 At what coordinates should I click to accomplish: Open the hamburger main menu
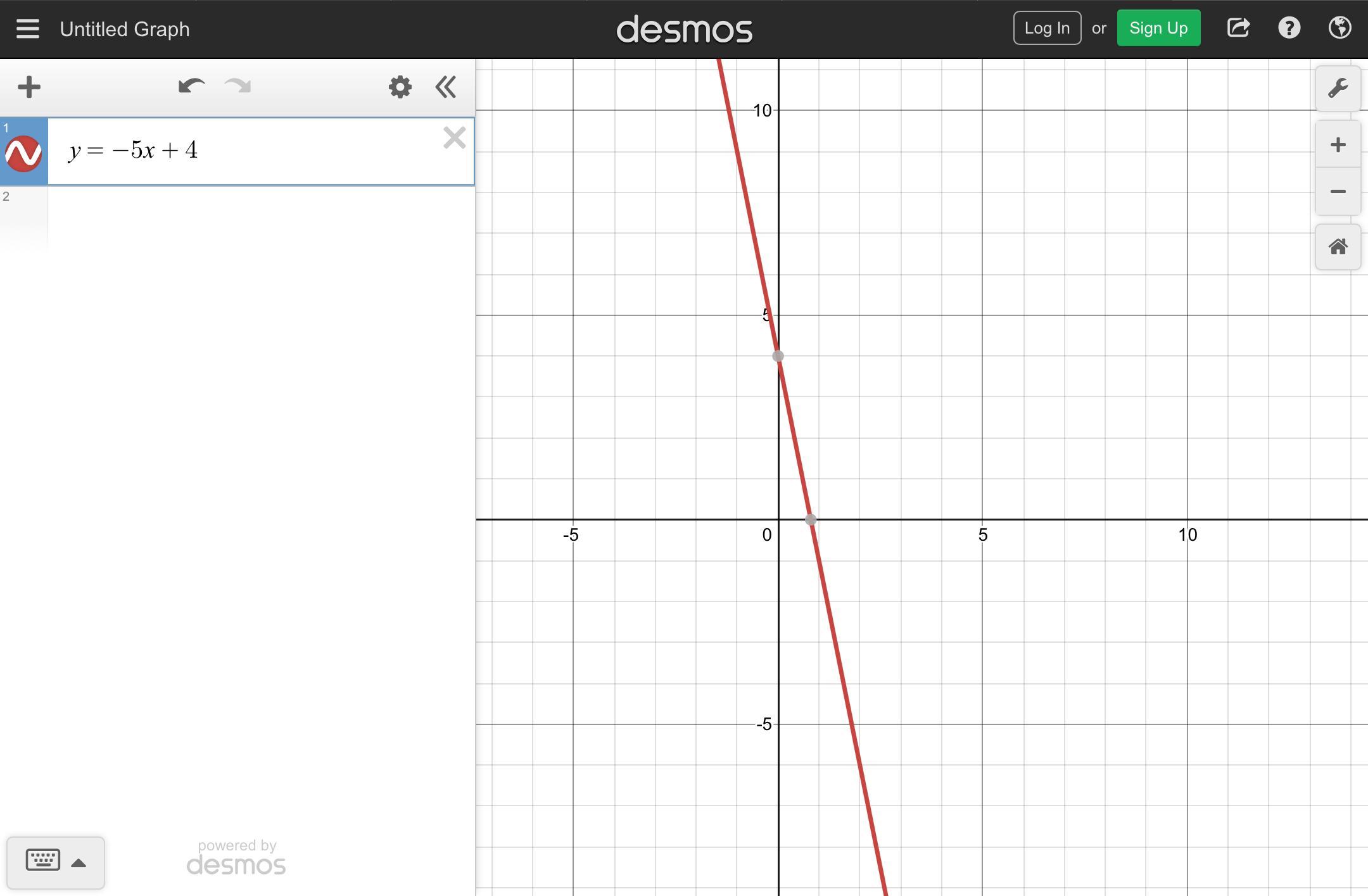coord(28,29)
